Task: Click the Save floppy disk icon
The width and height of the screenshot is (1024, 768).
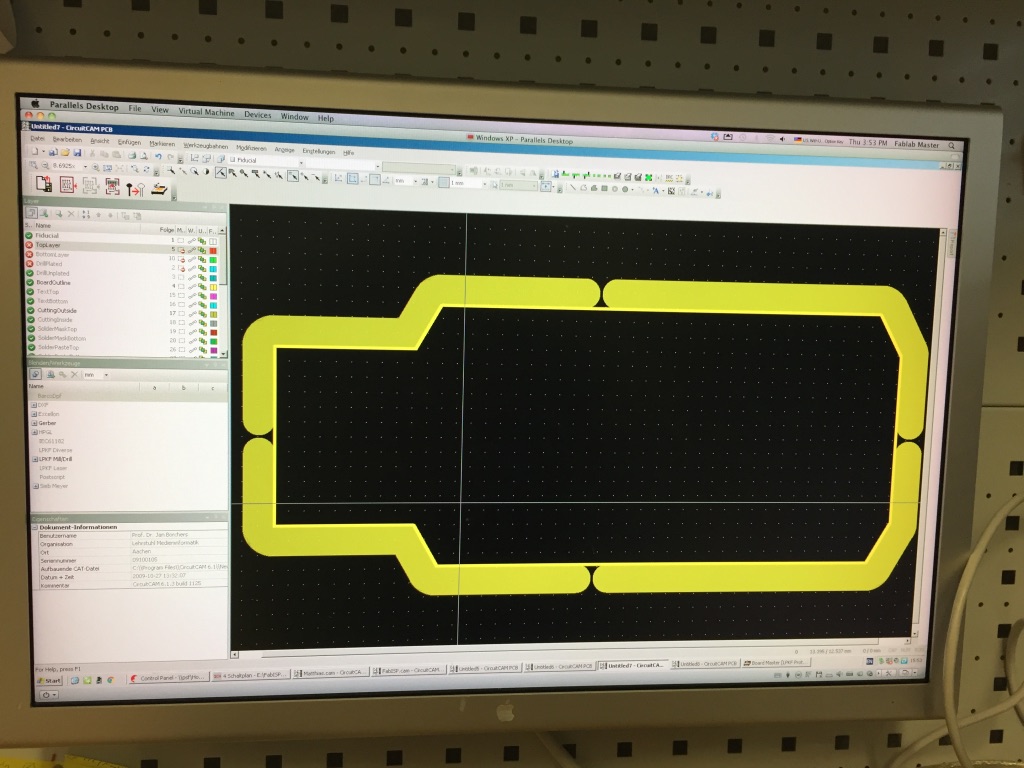Action: pyautogui.click(x=77, y=153)
